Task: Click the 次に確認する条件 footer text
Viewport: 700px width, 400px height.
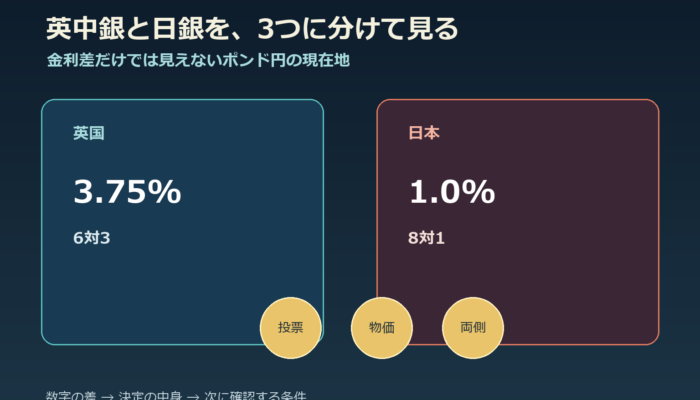Action: [x=255, y=396]
